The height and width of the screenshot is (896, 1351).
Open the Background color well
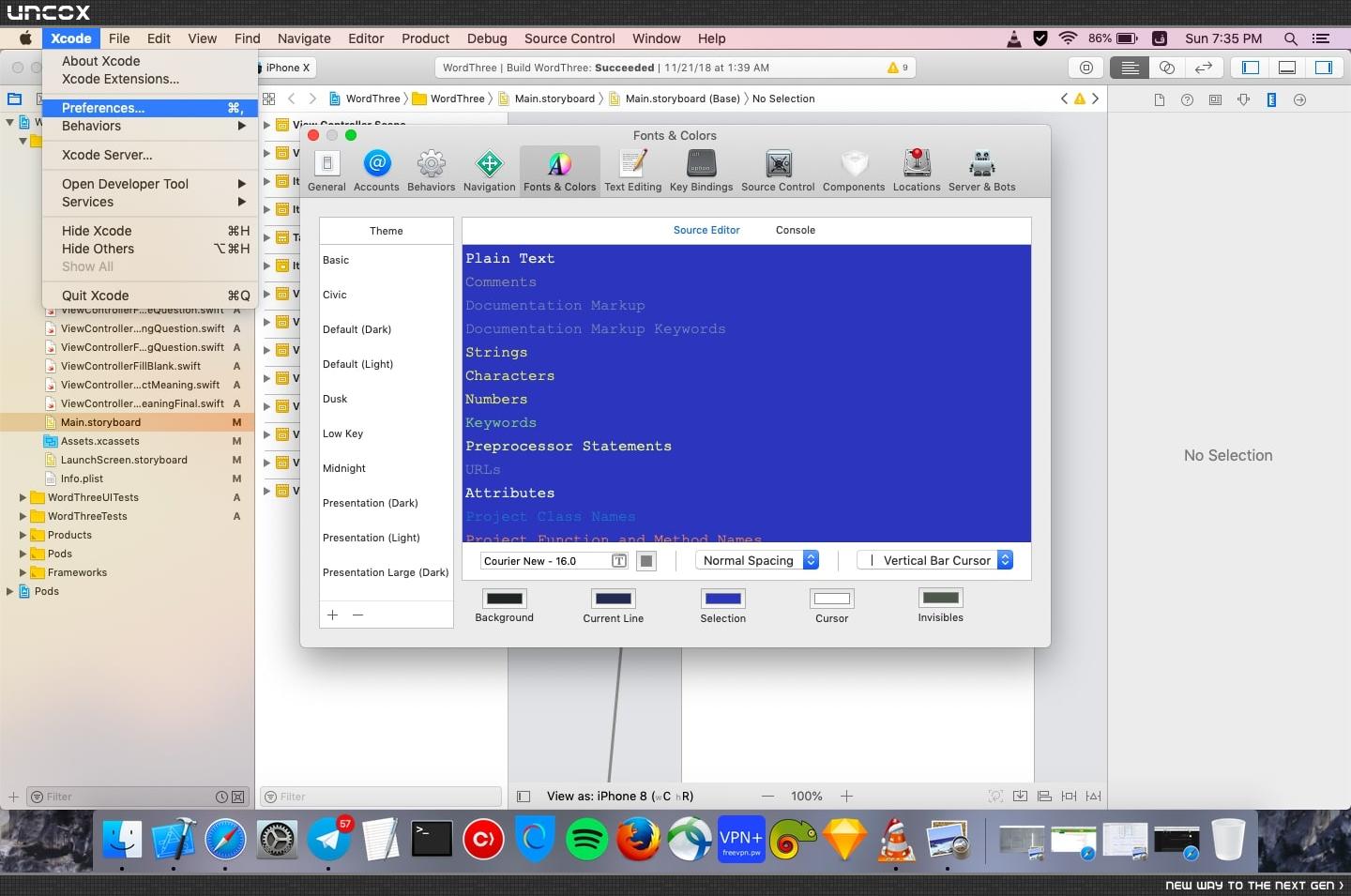point(505,599)
